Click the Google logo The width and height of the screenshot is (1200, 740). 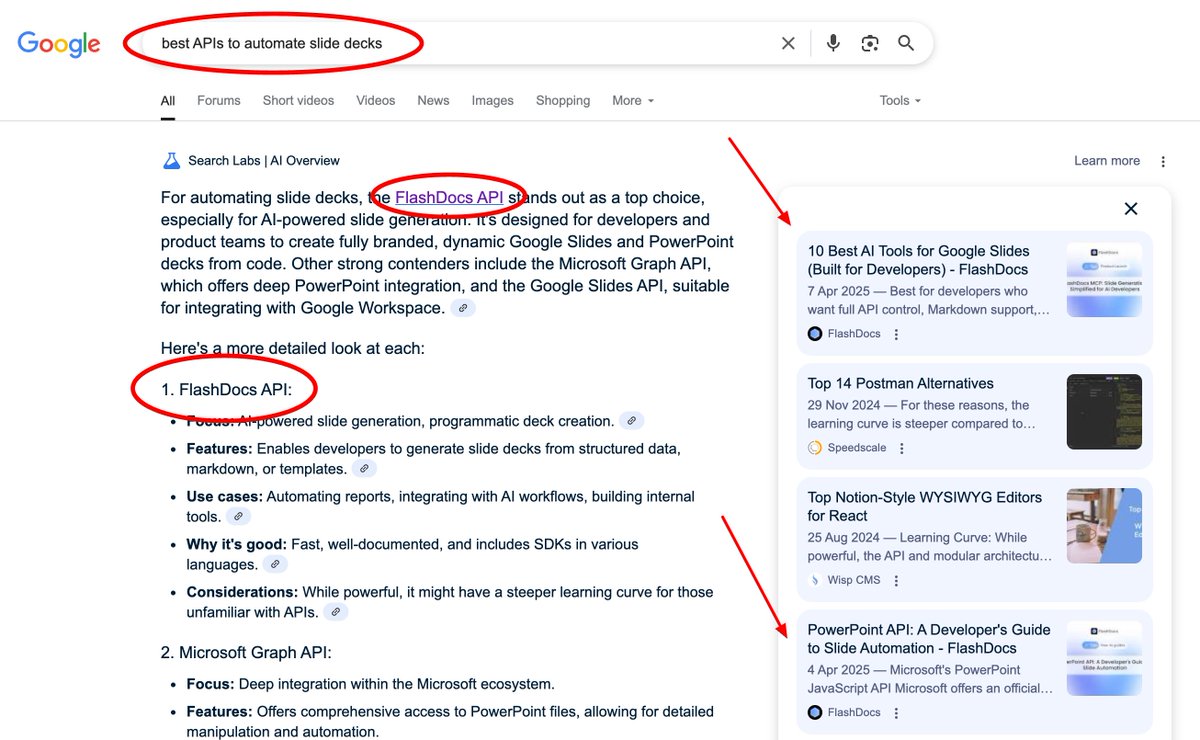click(59, 43)
